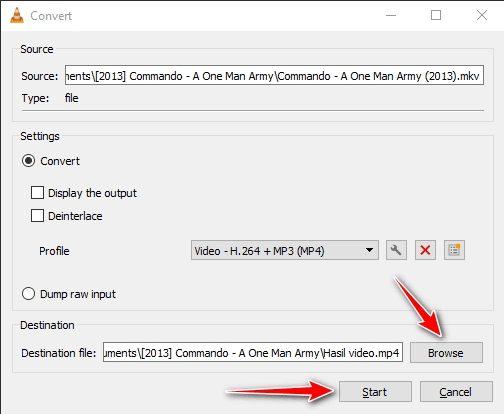This screenshot has height=414, width=504.
Task: Click the 'Settings' group title
Action: coord(40,136)
